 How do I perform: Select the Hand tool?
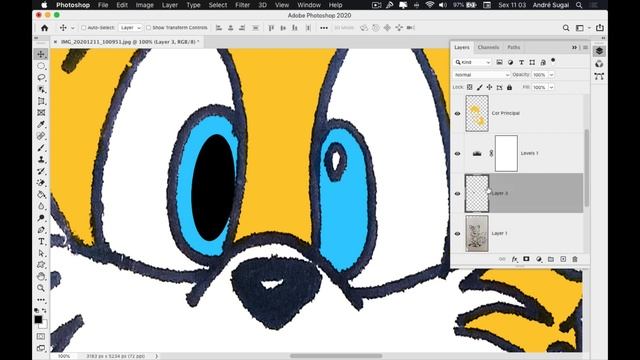click(41, 276)
